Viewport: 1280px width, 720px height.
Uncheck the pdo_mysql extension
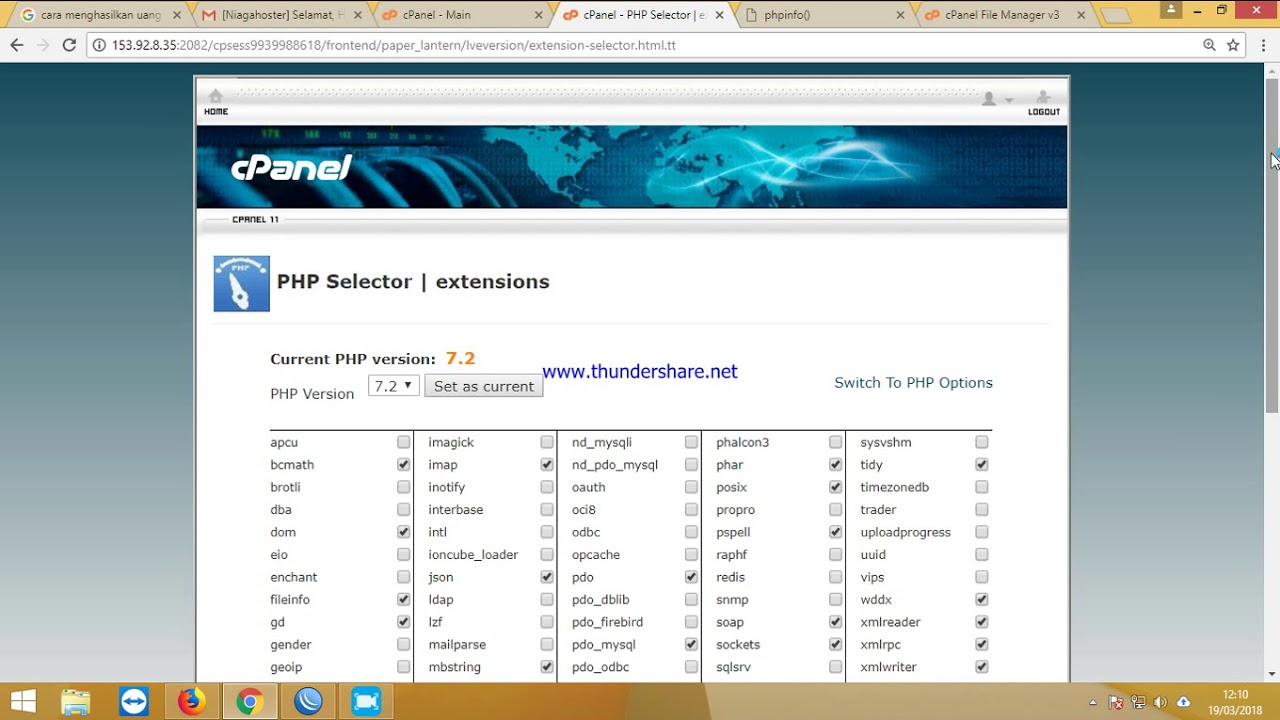click(x=691, y=645)
